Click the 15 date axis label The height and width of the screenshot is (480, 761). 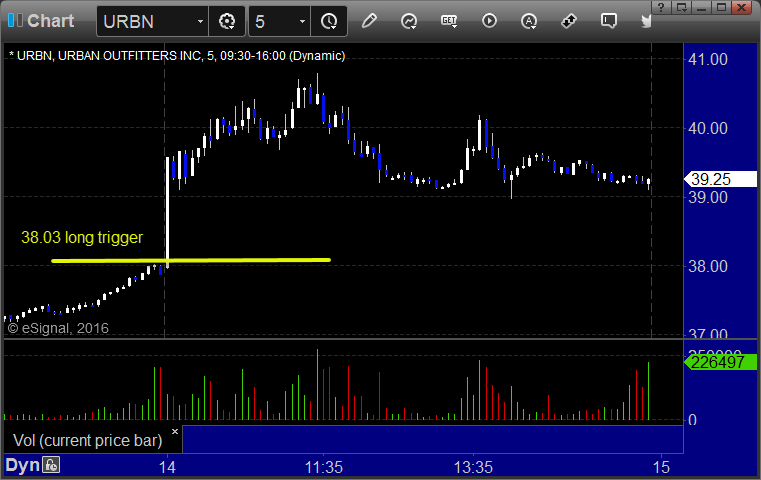click(x=661, y=467)
